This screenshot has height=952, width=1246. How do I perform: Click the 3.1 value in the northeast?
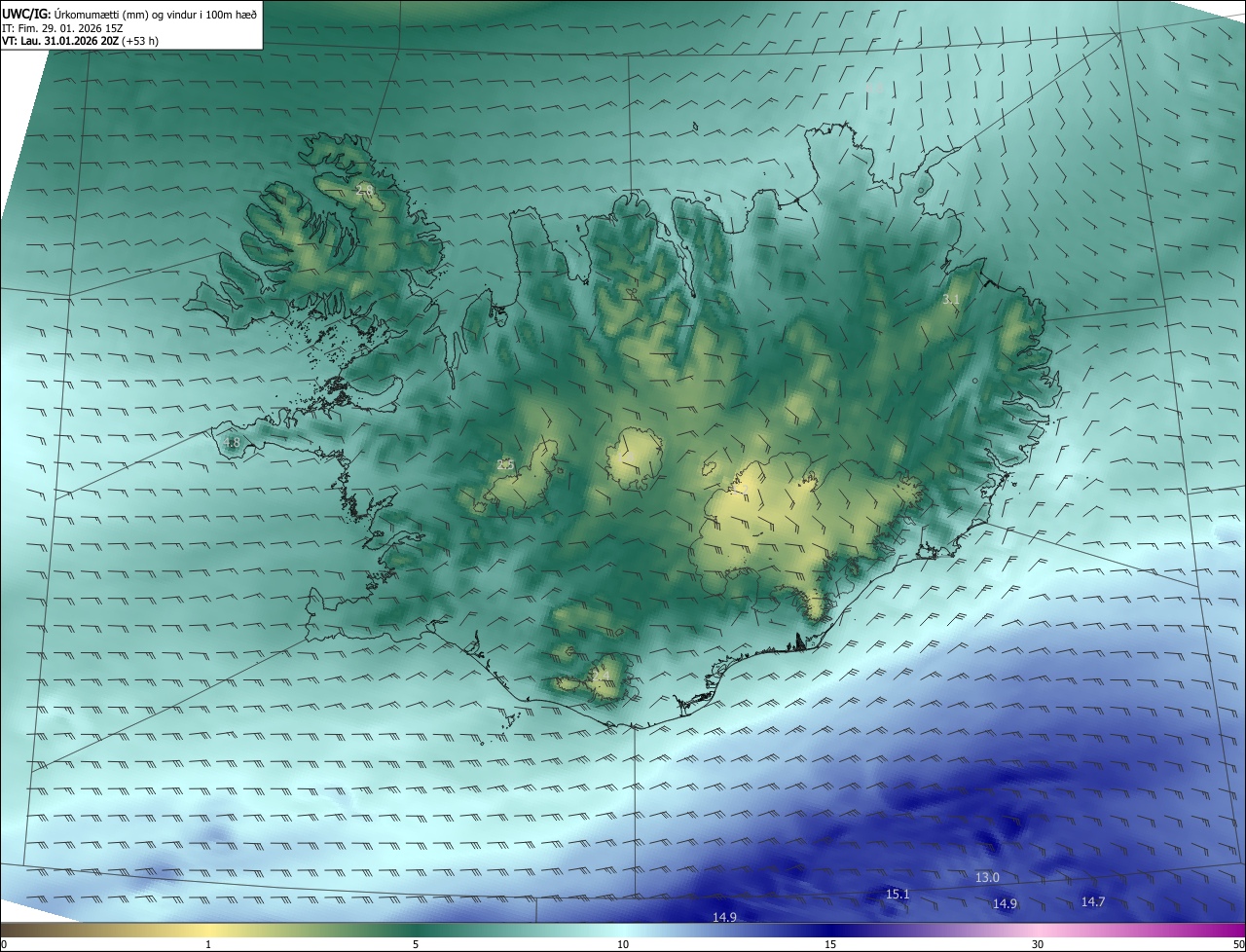[951, 300]
